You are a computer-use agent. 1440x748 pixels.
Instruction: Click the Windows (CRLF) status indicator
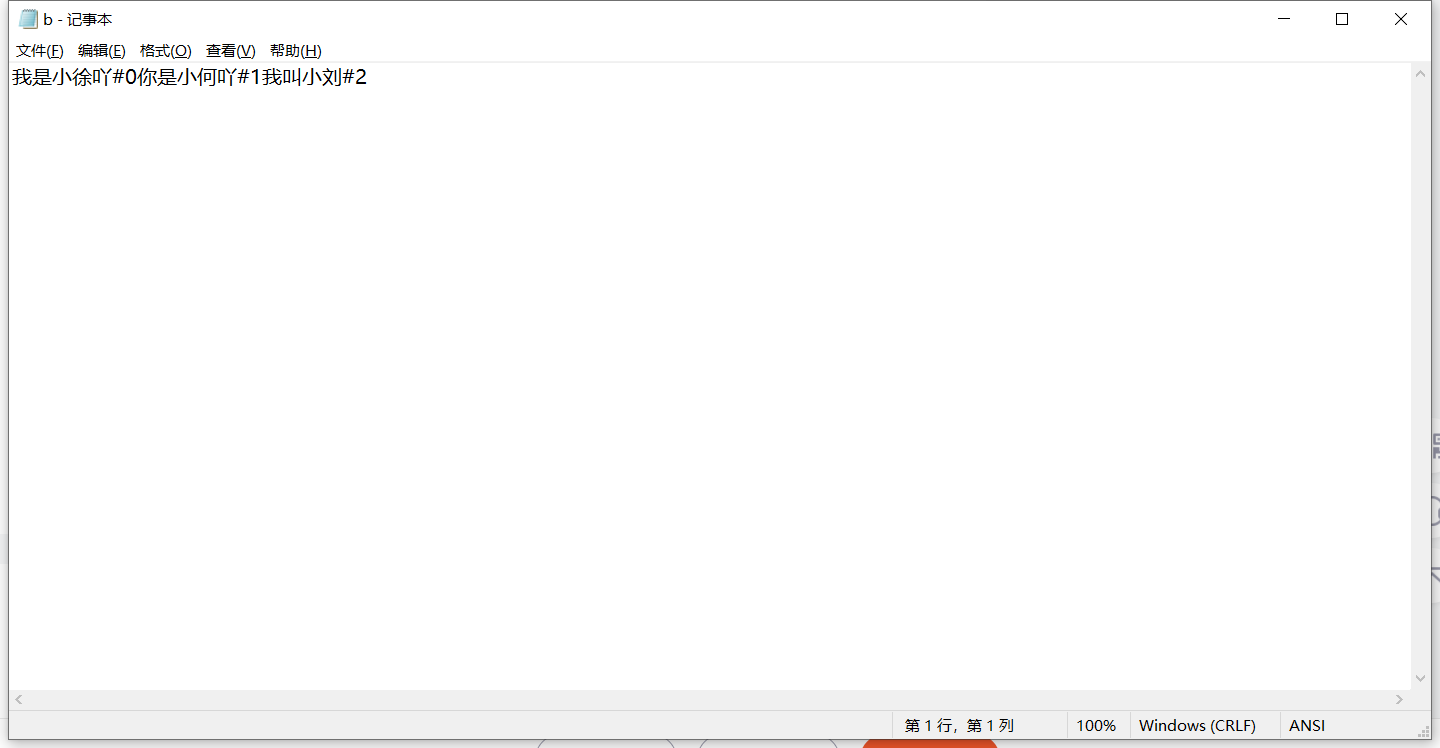[1197, 726]
